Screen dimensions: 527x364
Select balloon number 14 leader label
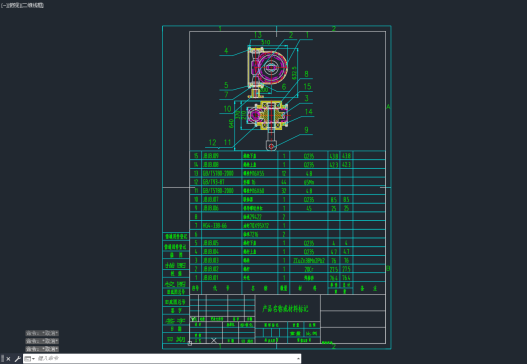tap(309, 112)
